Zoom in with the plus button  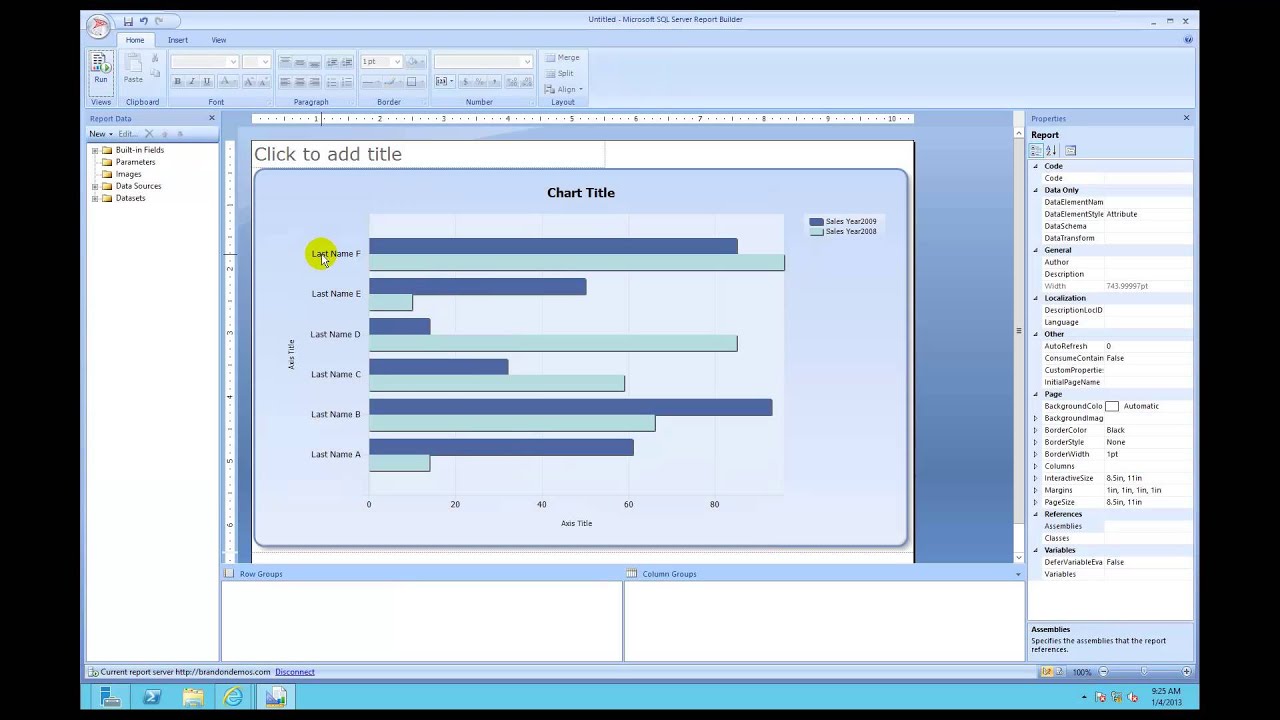click(x=1186, y=672)
